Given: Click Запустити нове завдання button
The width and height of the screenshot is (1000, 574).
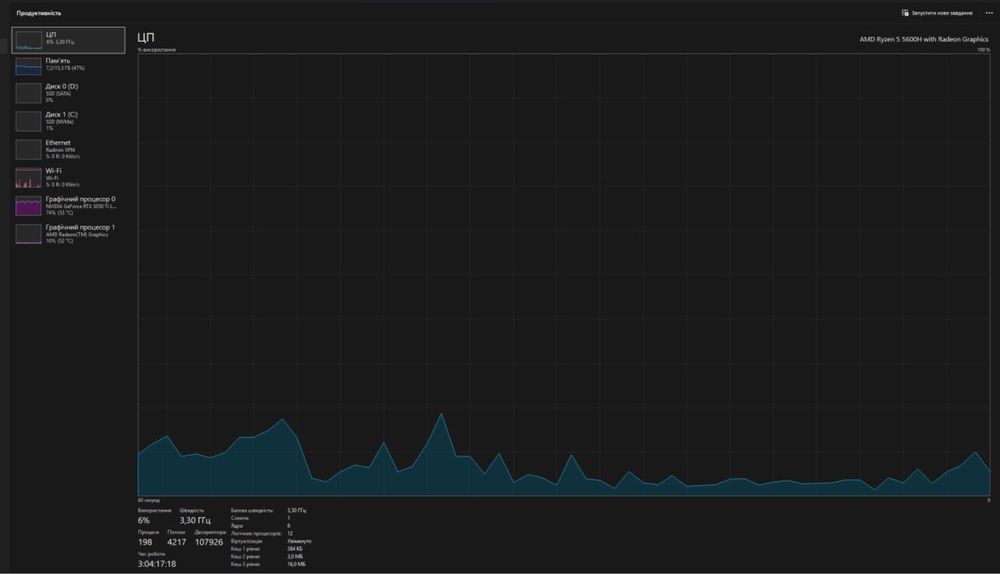Looking at the screenshot, I should [x=937, y=13].
